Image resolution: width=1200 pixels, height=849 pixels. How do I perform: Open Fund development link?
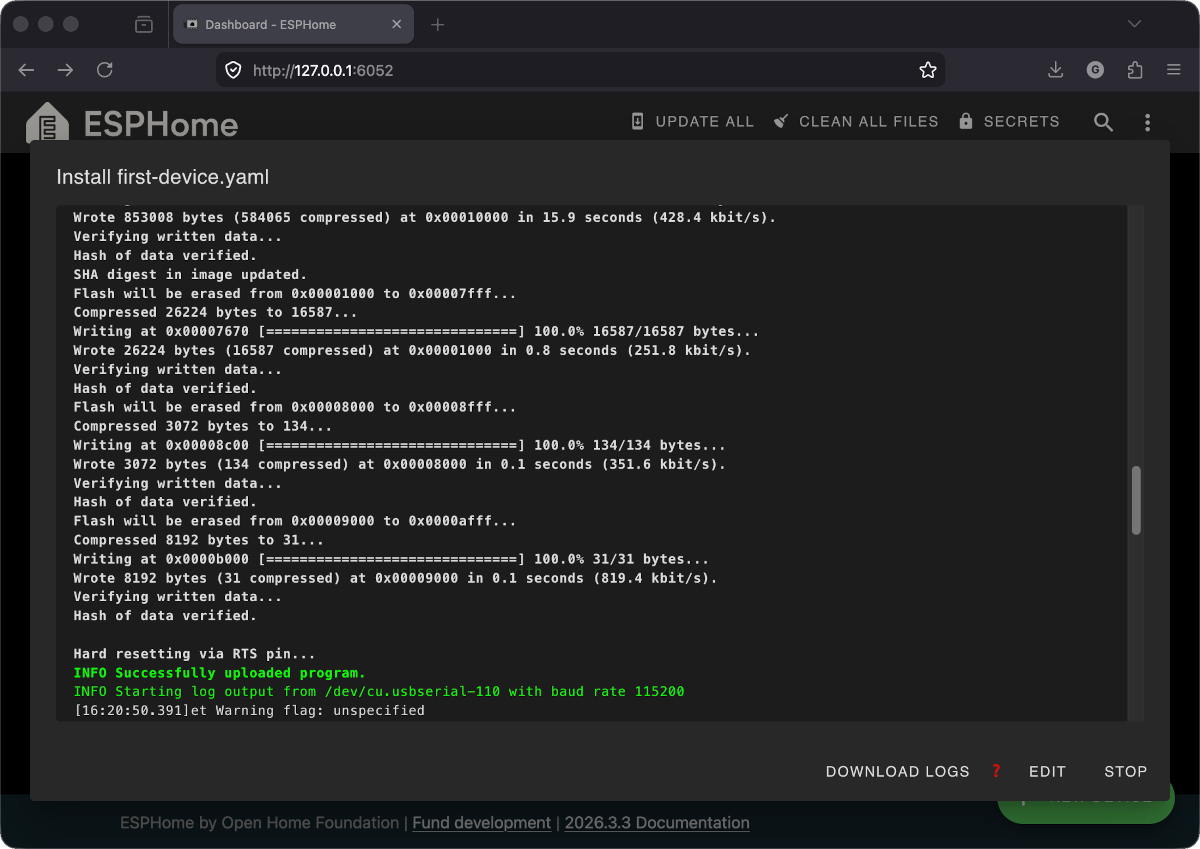click(x=482, y=823)
